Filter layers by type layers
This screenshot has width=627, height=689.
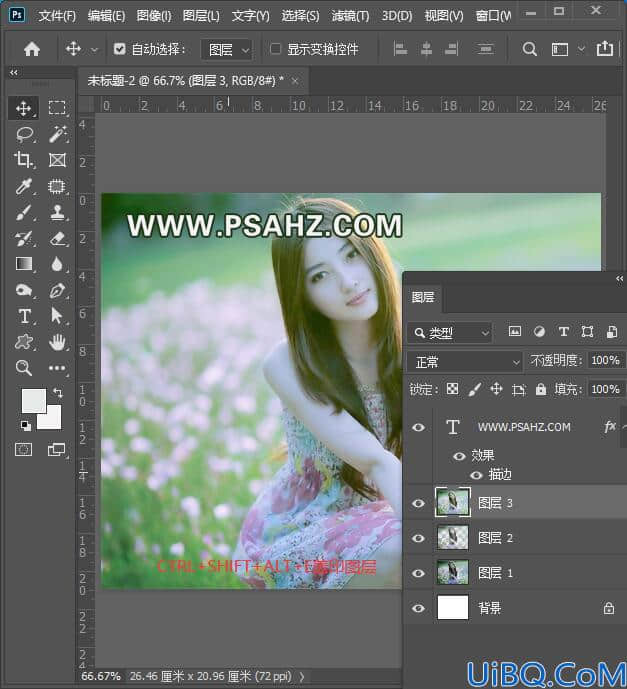(564, 332)
